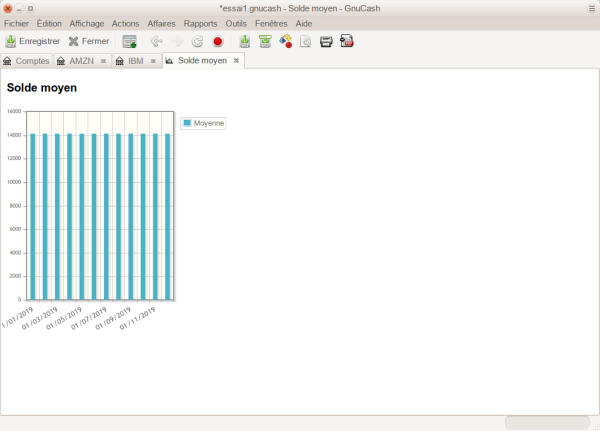Click the progress bar in status bar
The width and height of the screenshot is (600, 431).
click(547, 423)
